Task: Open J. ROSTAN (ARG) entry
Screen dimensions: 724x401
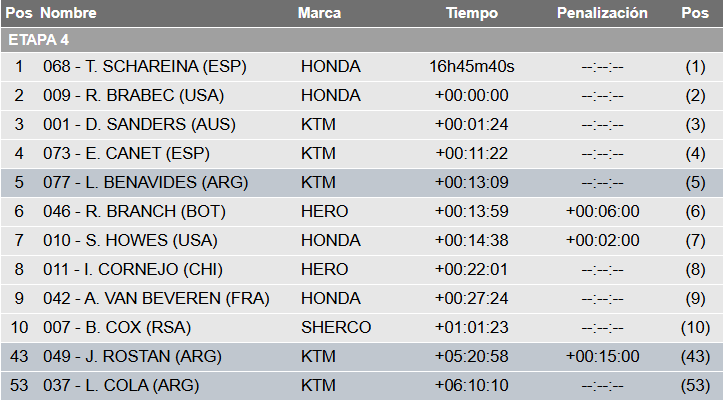Action: [133, 357]
